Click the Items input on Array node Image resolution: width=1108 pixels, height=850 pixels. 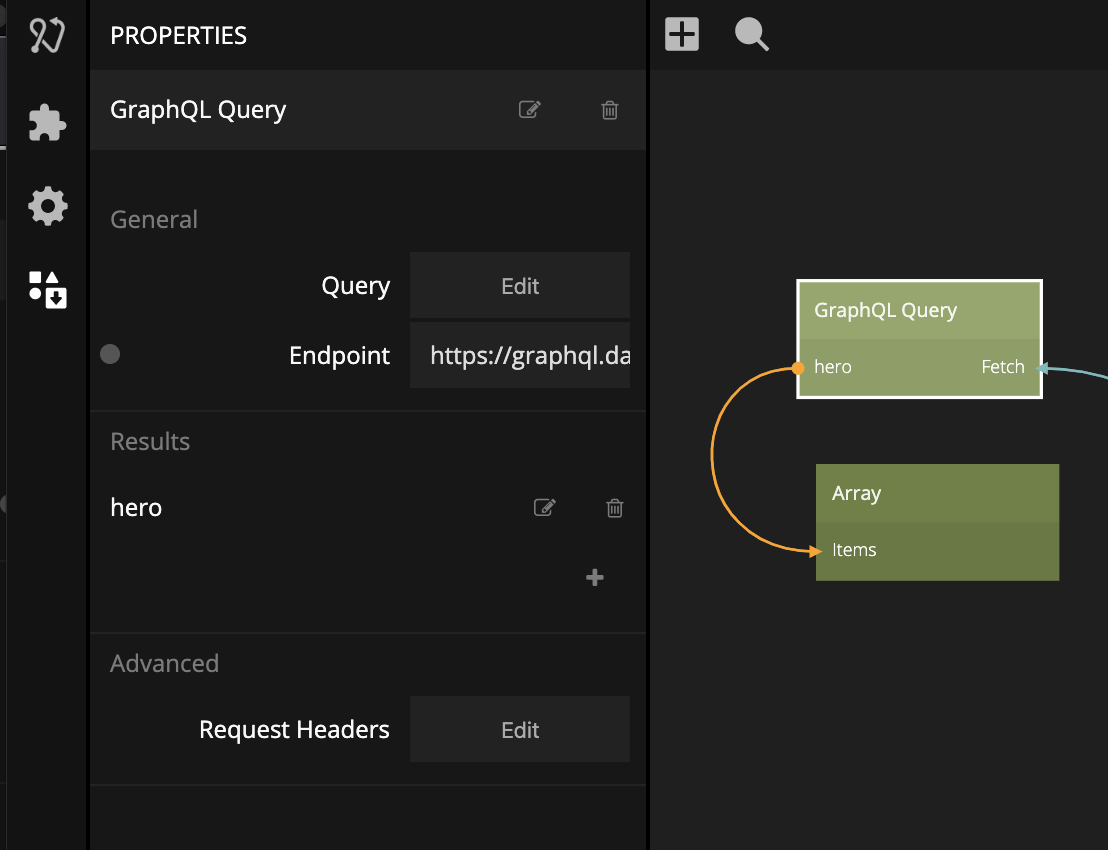coord(854,550)
